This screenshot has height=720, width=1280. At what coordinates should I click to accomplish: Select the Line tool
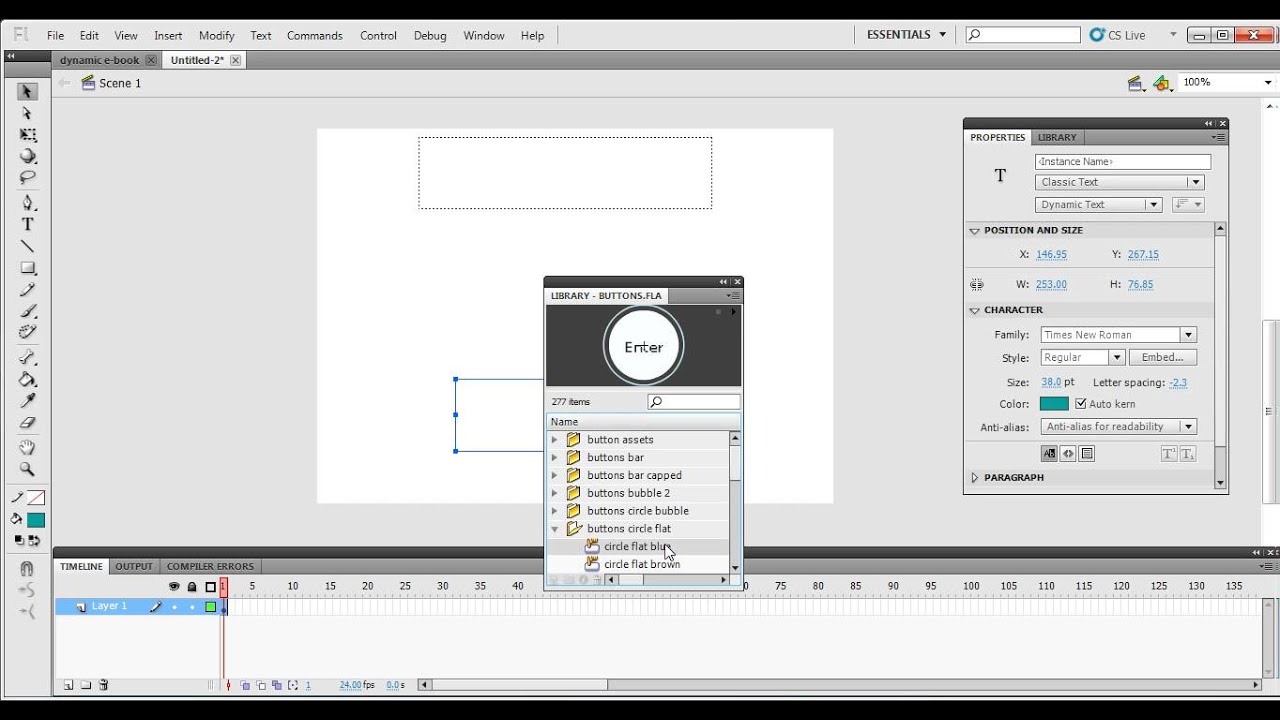point(28,247)
